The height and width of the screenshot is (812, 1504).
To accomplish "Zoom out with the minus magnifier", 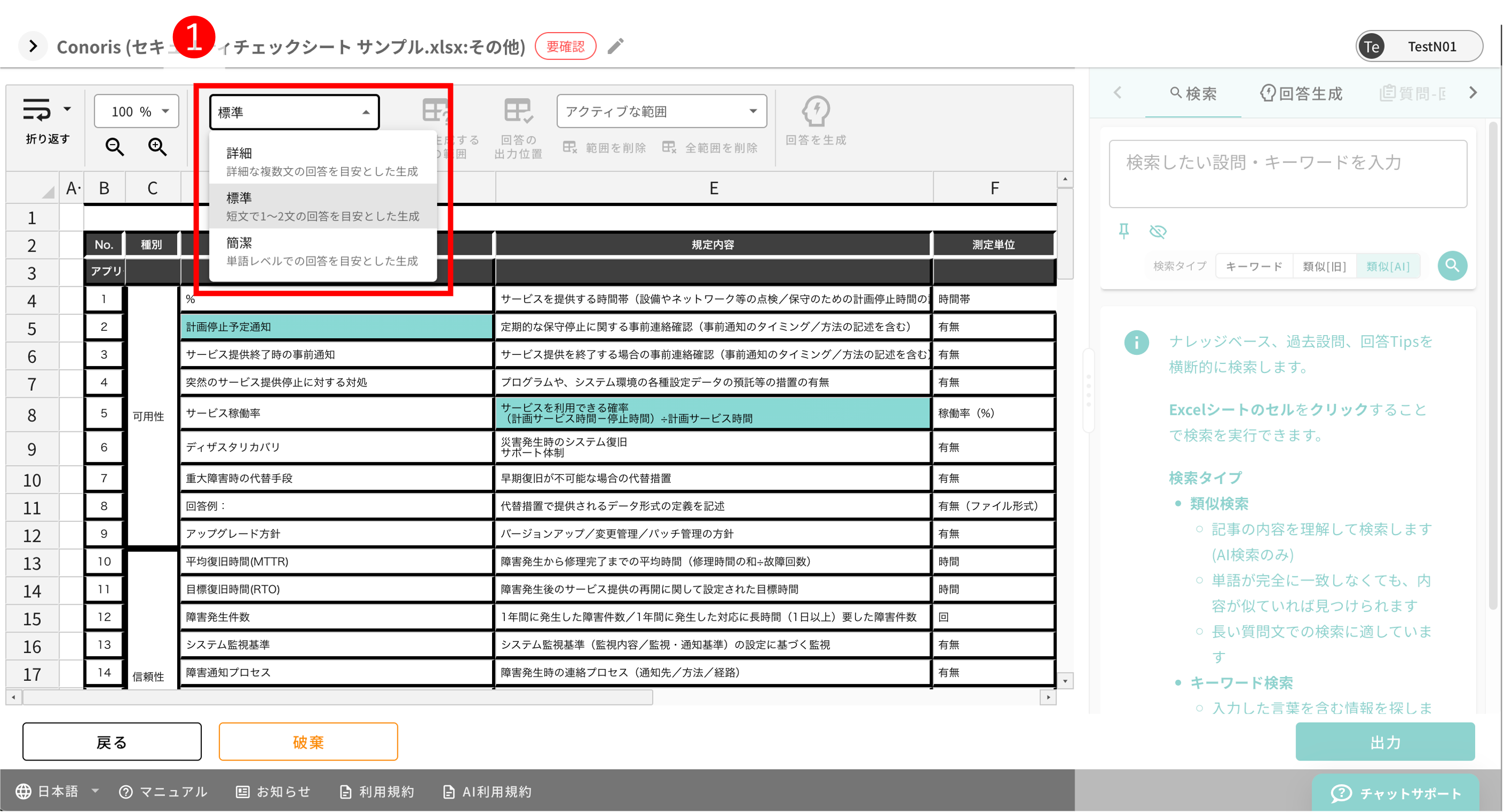I will click(x=115, y=147).
